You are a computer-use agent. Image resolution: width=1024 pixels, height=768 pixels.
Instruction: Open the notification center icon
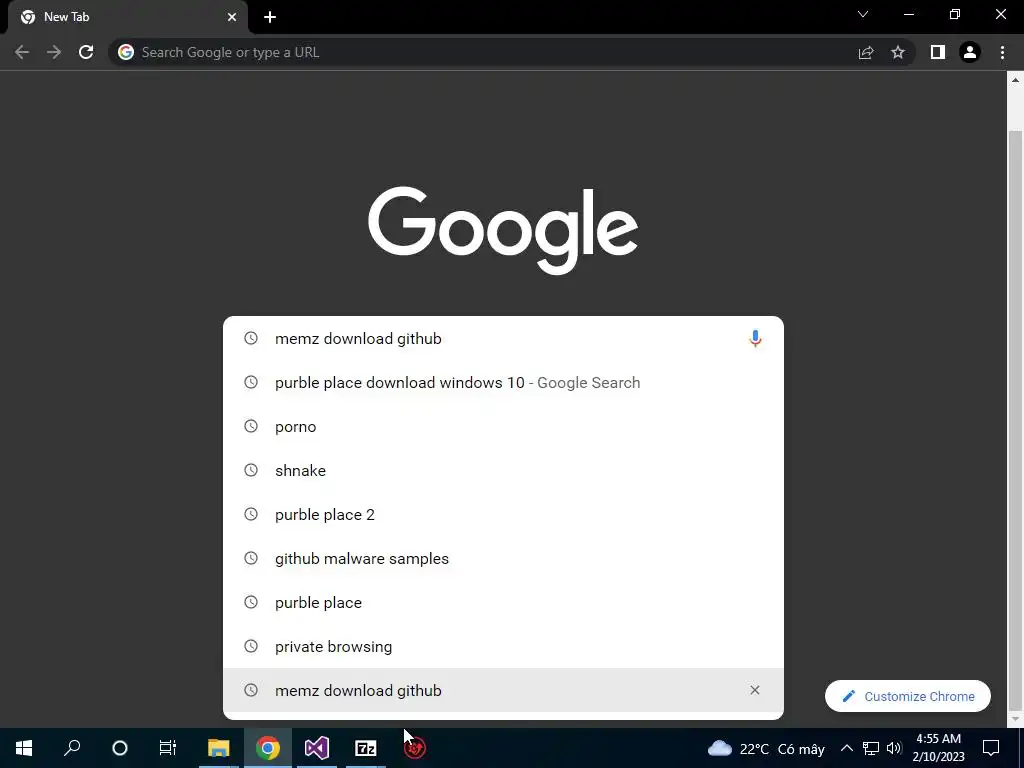991,748
